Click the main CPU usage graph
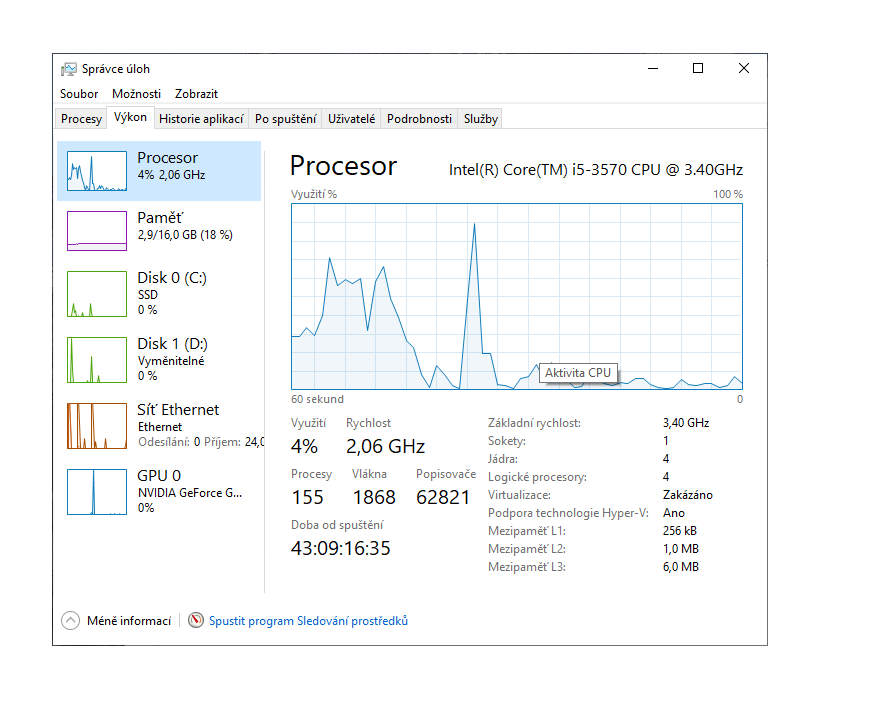 pyautogui.click(x=516, y=296)
